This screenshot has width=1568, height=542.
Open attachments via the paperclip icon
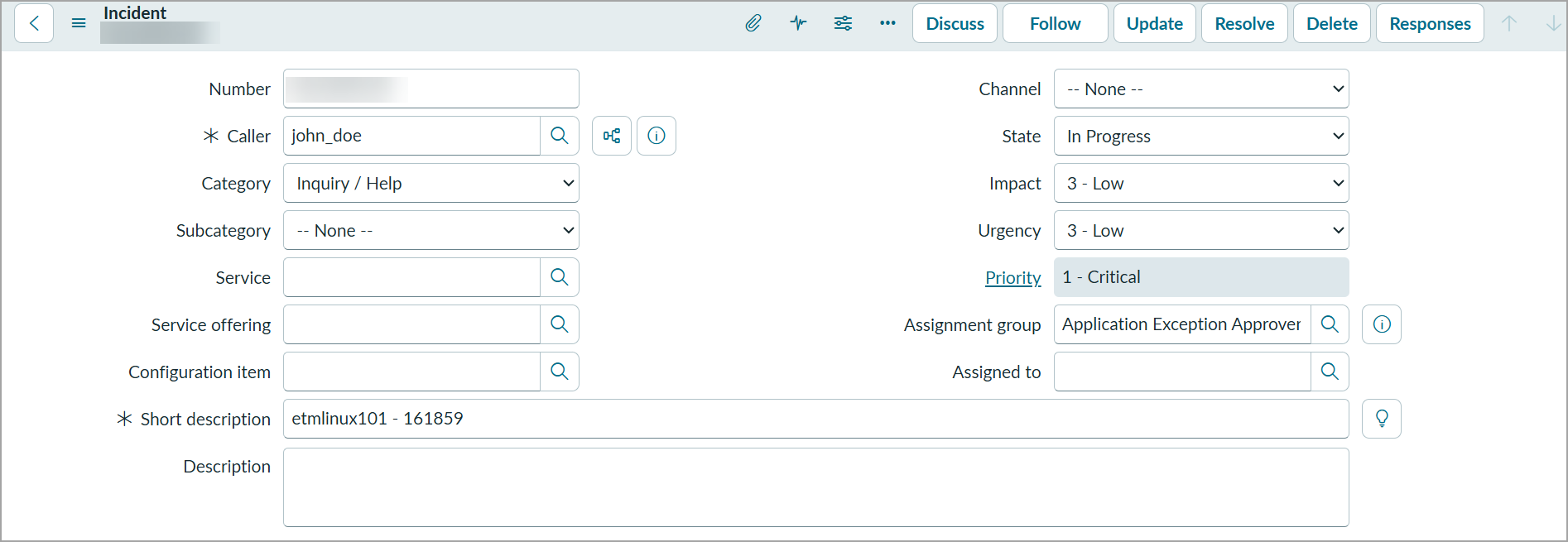pos(753,23)
